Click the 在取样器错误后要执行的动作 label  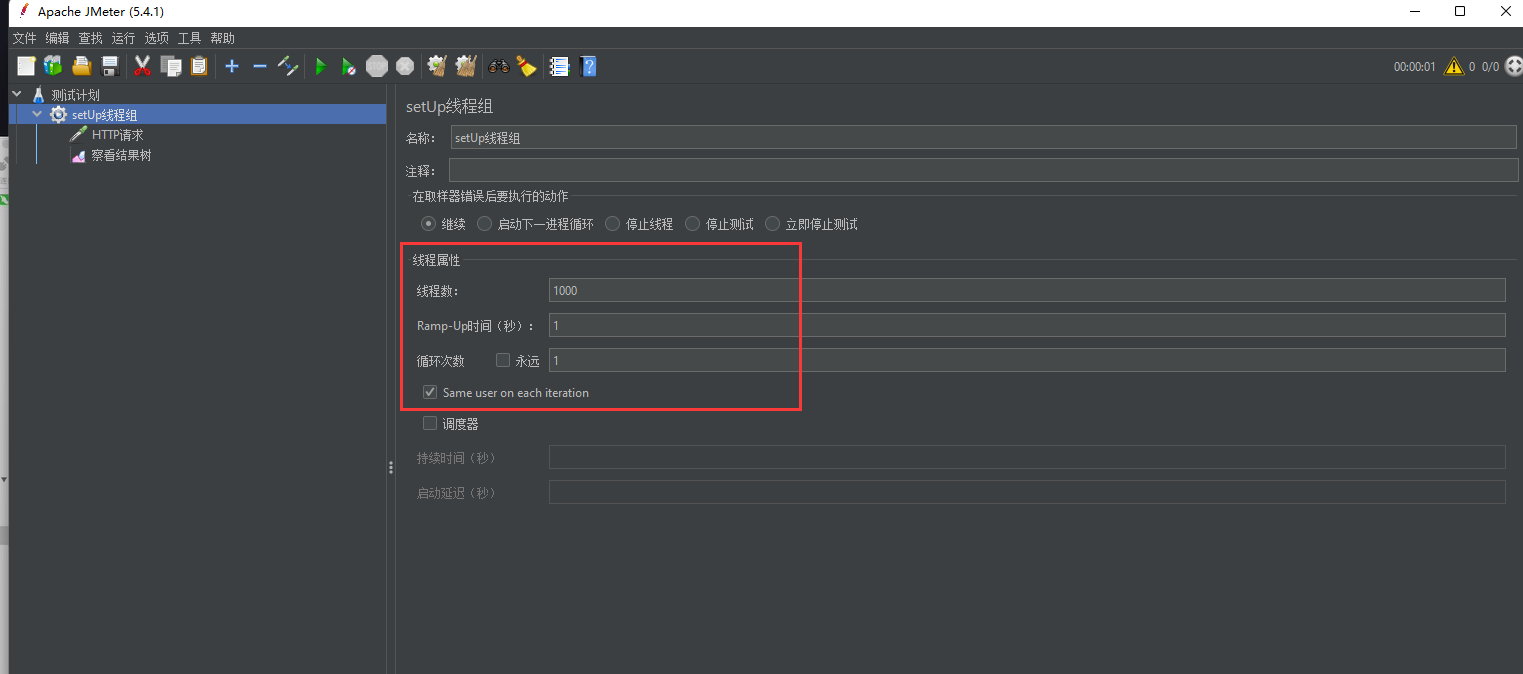pyautogui.click(x=490, y=196)
